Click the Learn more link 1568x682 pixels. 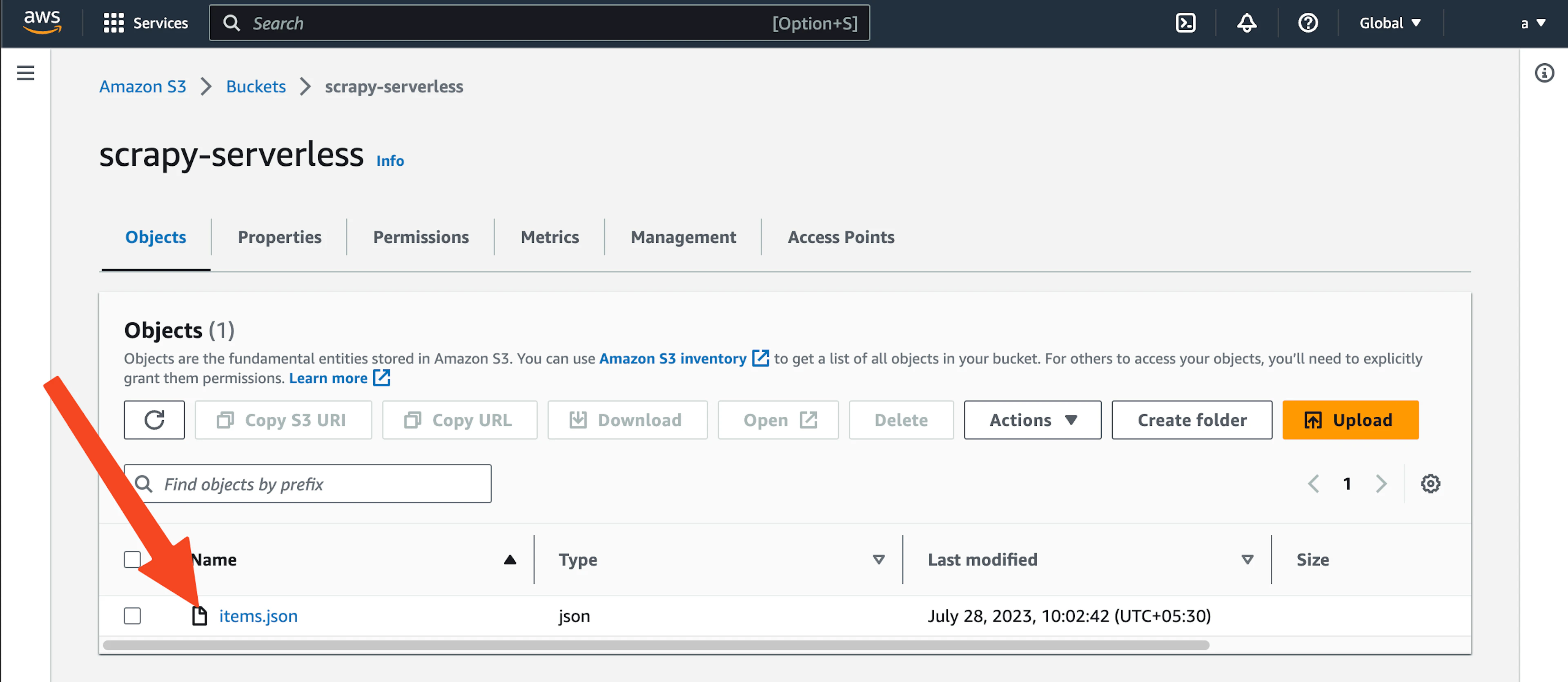coord(328,378)
